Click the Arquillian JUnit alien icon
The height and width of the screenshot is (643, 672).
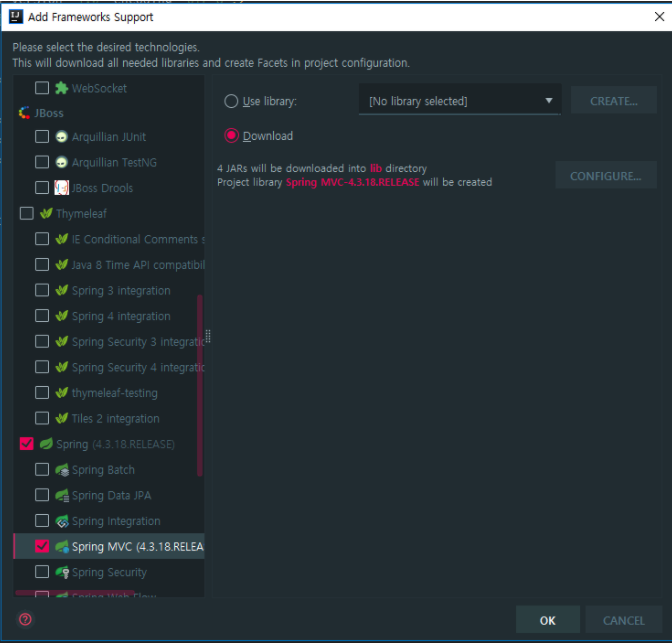(61, 137)
